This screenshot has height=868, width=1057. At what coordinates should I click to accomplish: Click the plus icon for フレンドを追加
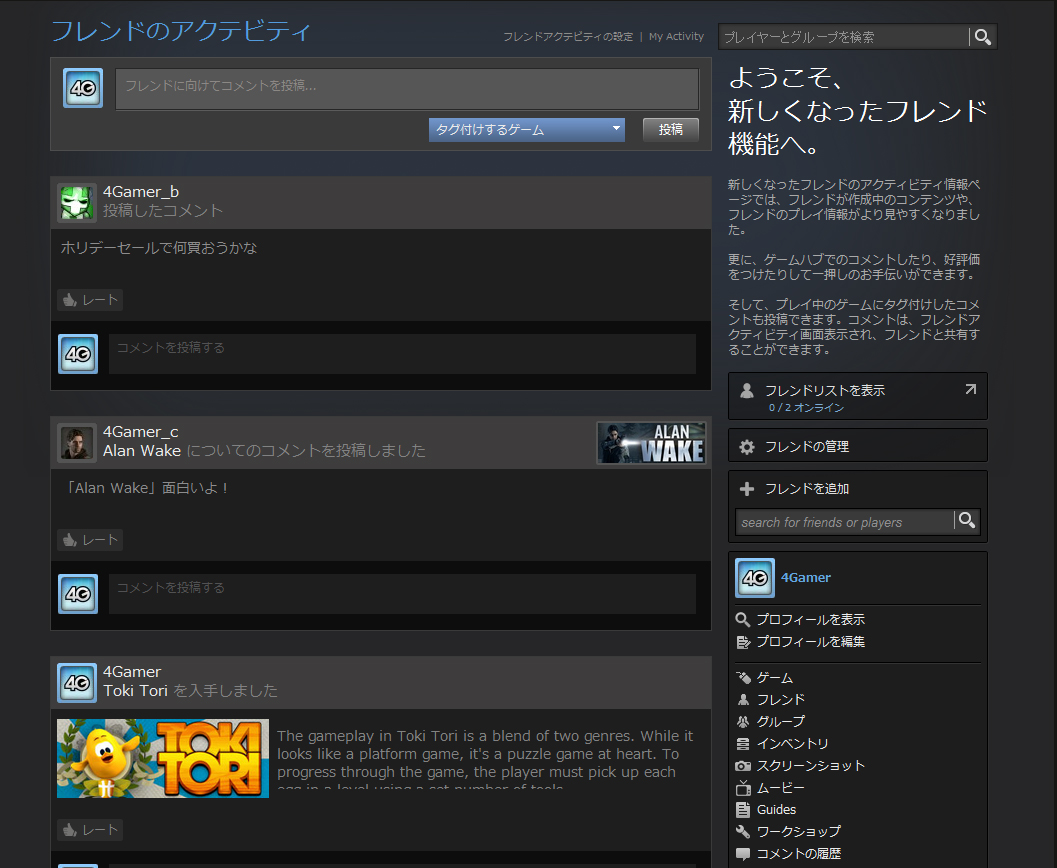point(746,489)
